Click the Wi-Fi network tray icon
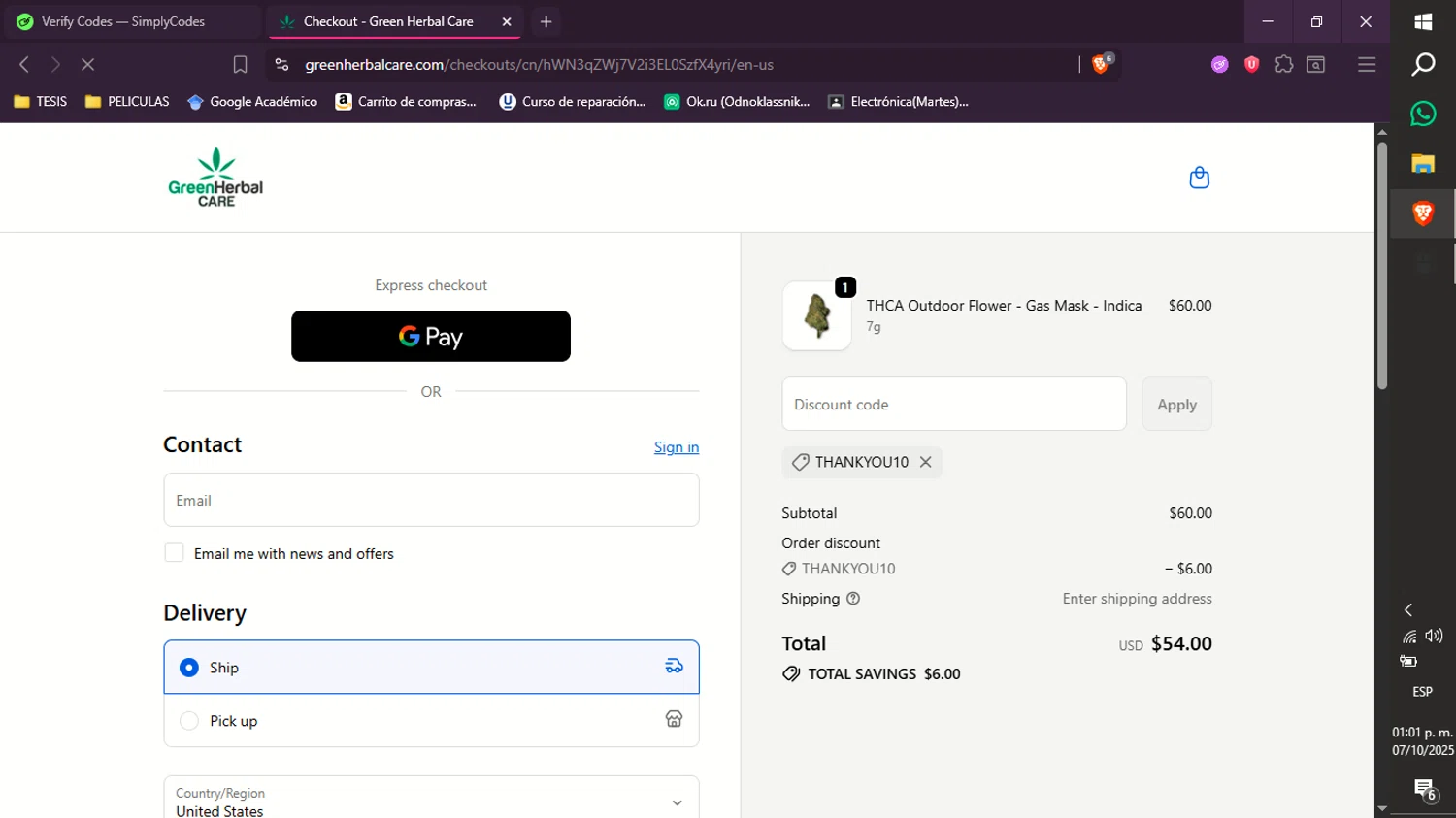 1409,637
